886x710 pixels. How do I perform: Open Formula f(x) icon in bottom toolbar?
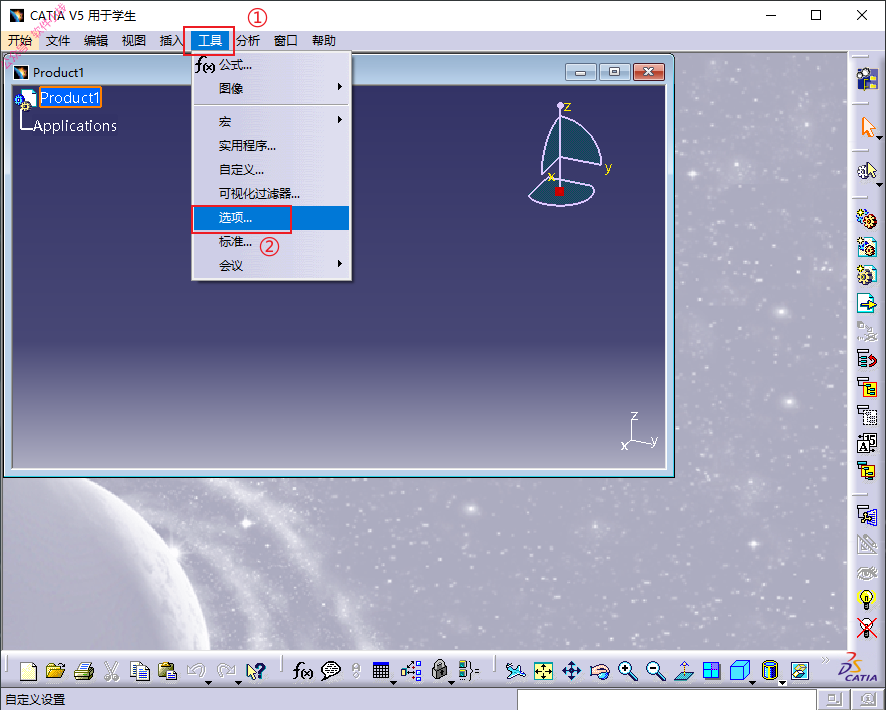click(x=302, y=671)
